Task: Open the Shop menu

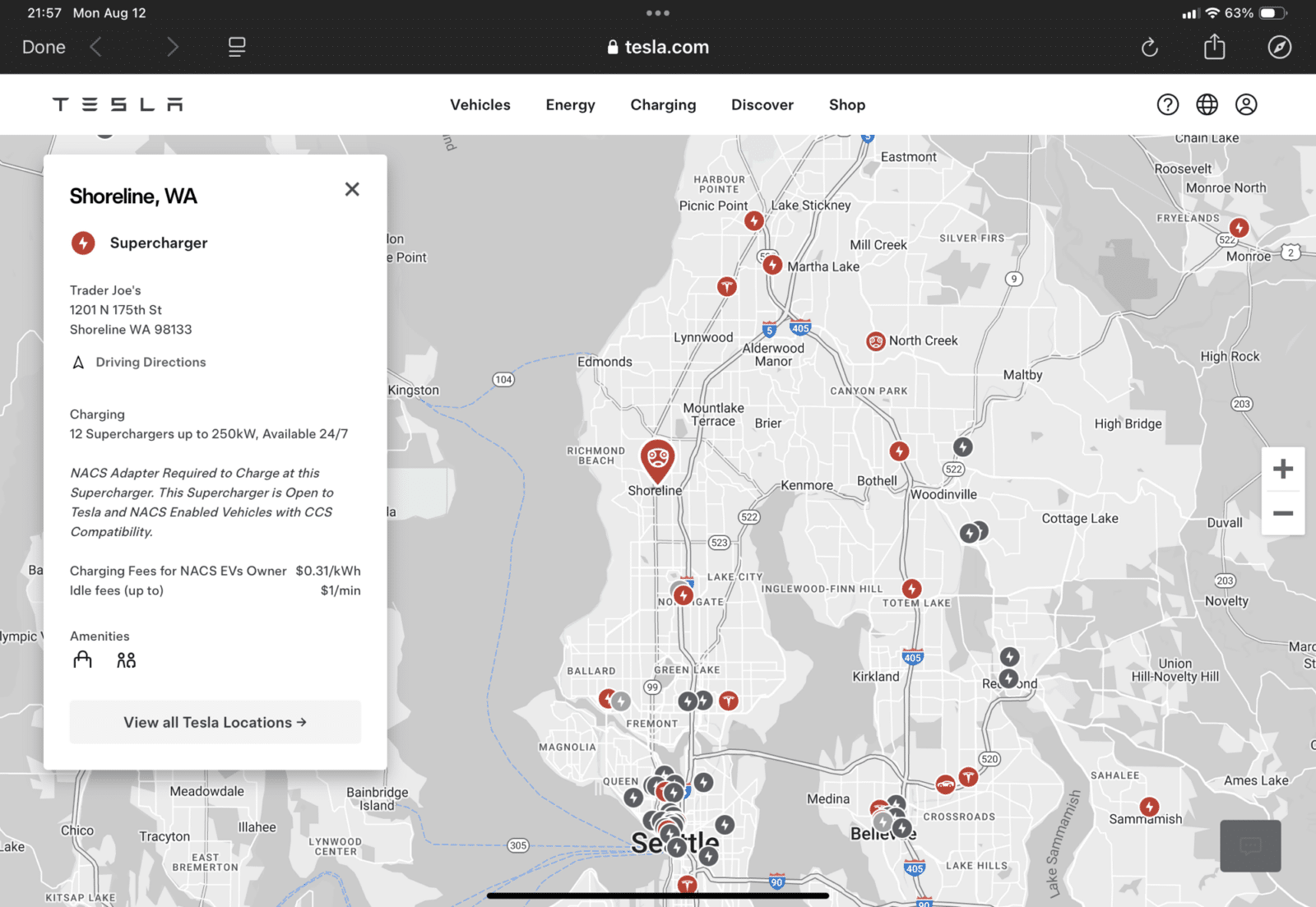Action: [x=847, y=104]
